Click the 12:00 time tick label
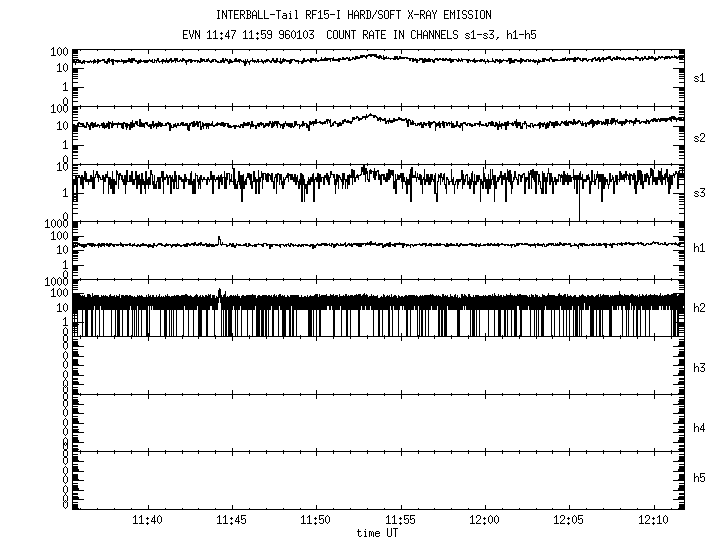 pyautogui.click(x=484, y=521)
